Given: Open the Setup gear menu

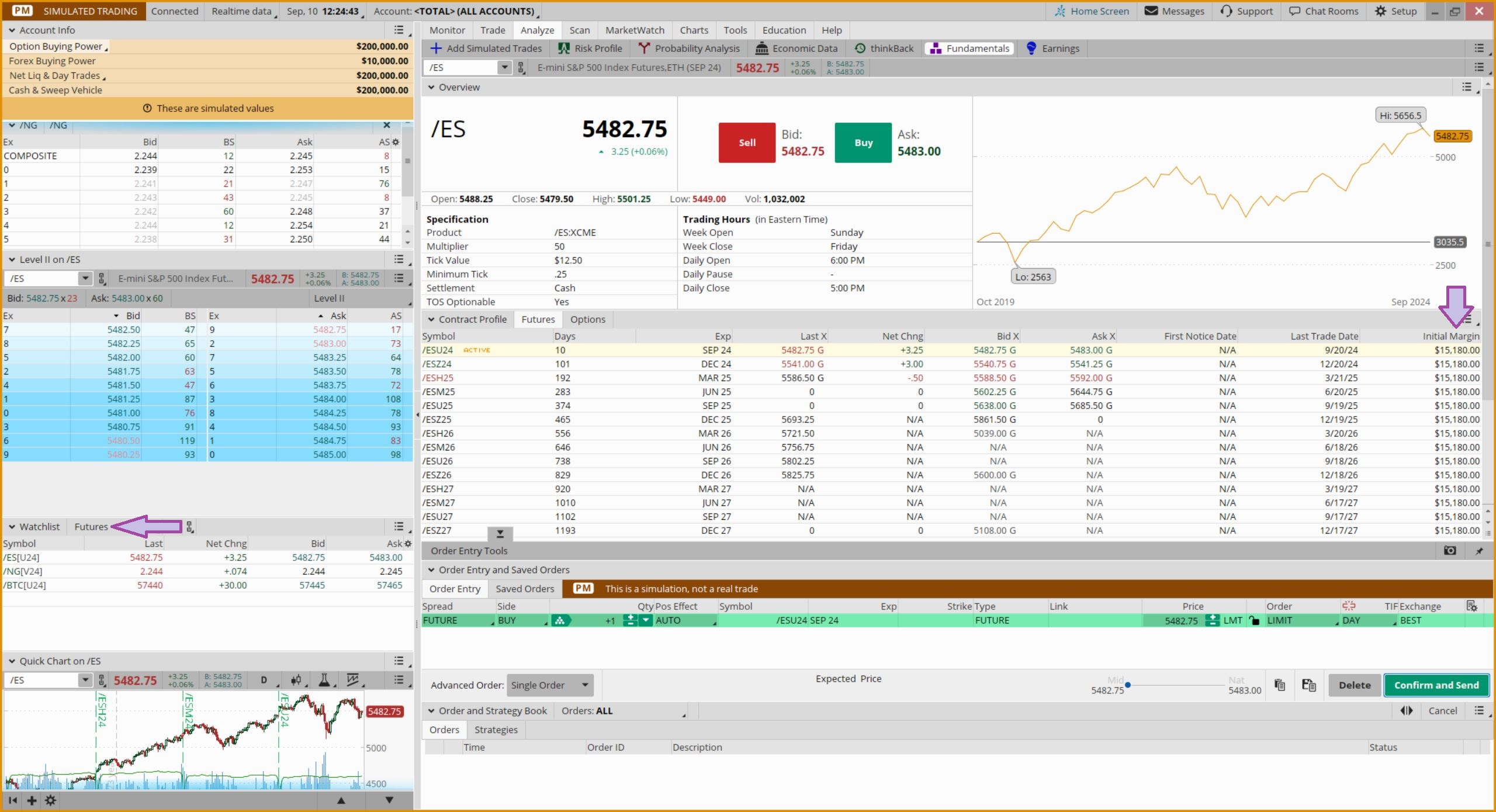Looking at the screenshot, I should 1395,11.
